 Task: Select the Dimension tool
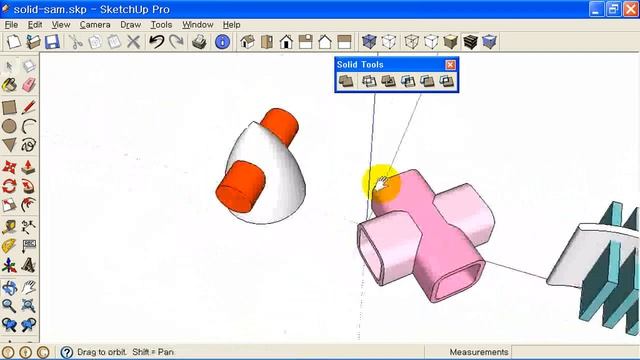29,227
